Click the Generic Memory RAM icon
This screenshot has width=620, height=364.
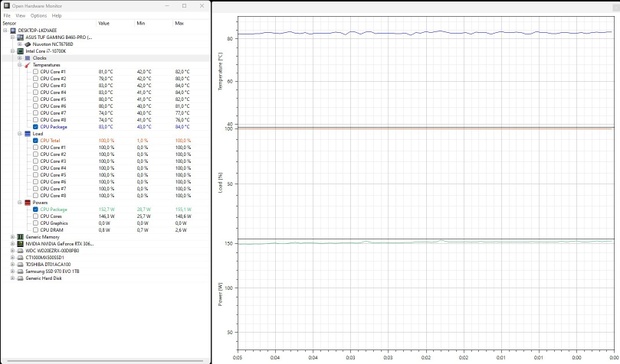20,237
